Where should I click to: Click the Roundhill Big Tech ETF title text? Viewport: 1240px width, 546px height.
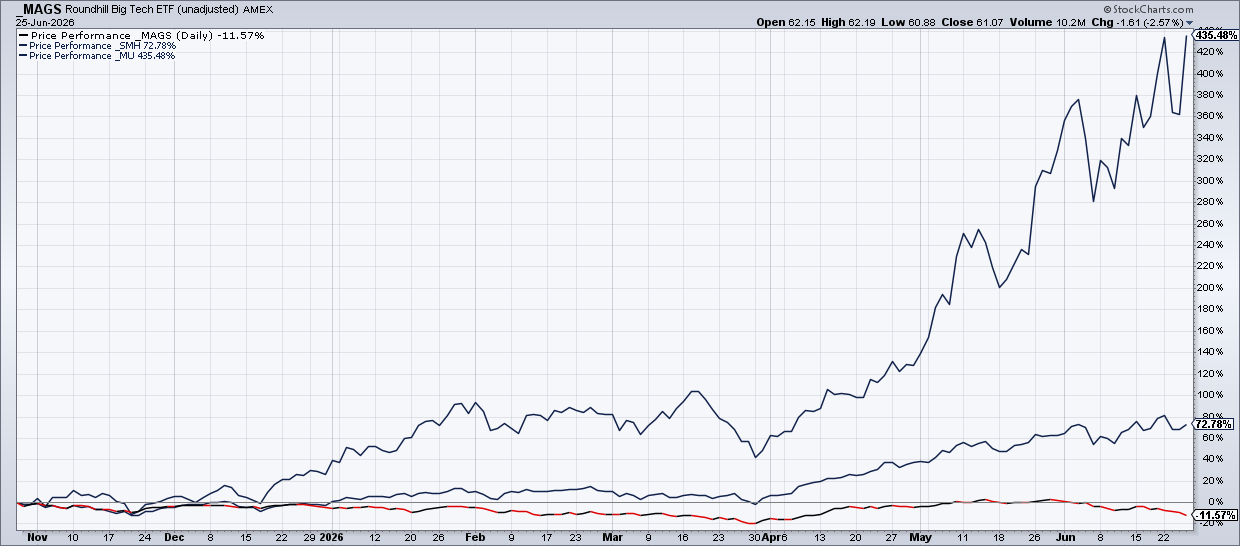coord(127,8)
